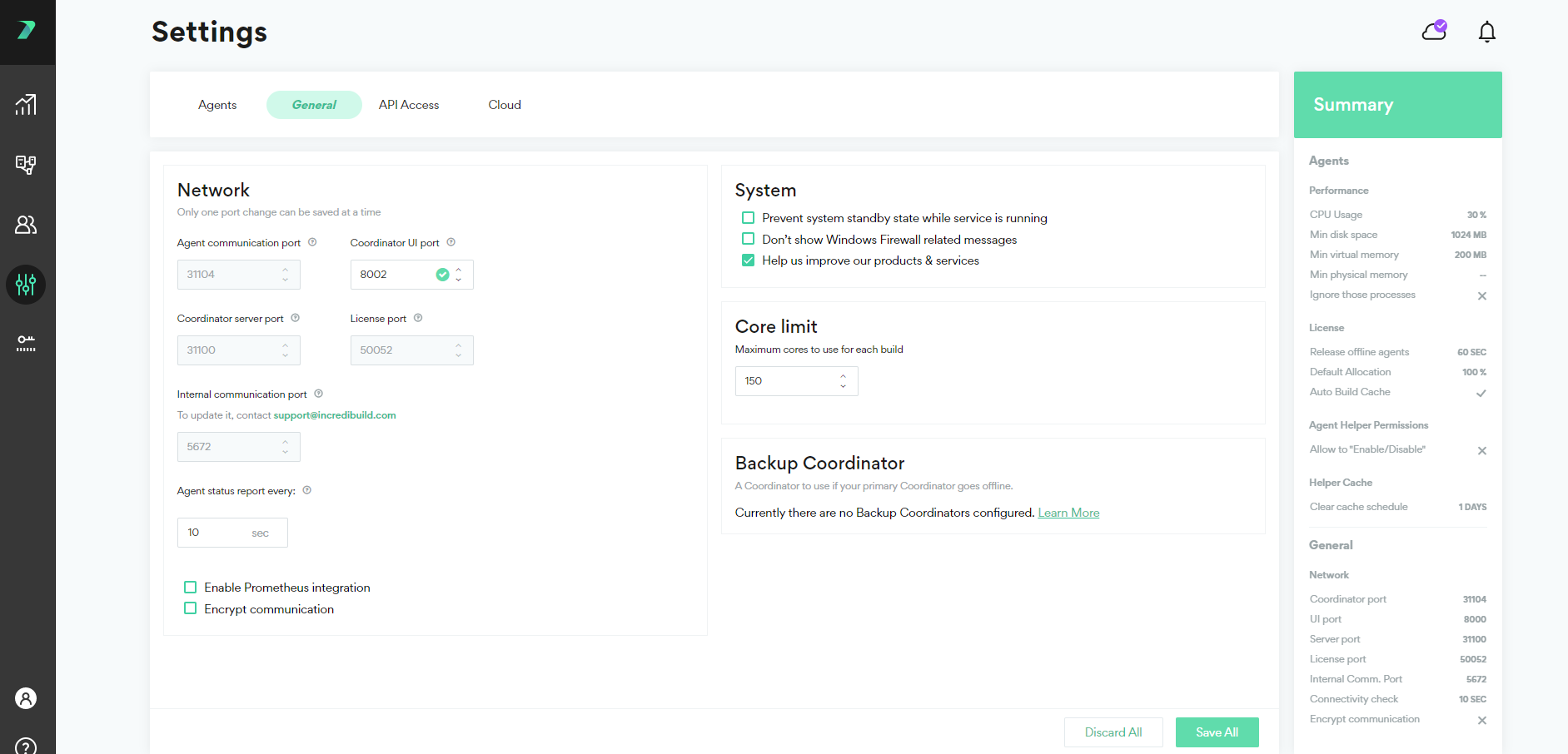Click the Agent status report seconds field

pos(232,533)
